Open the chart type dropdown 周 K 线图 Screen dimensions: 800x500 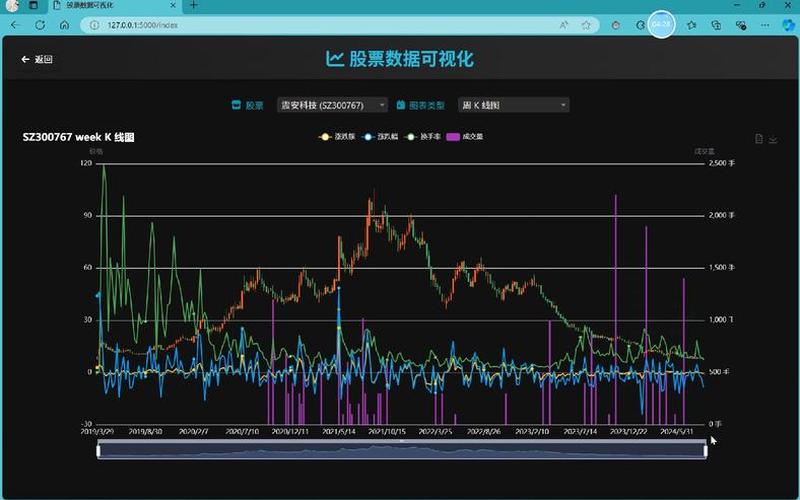513,105
